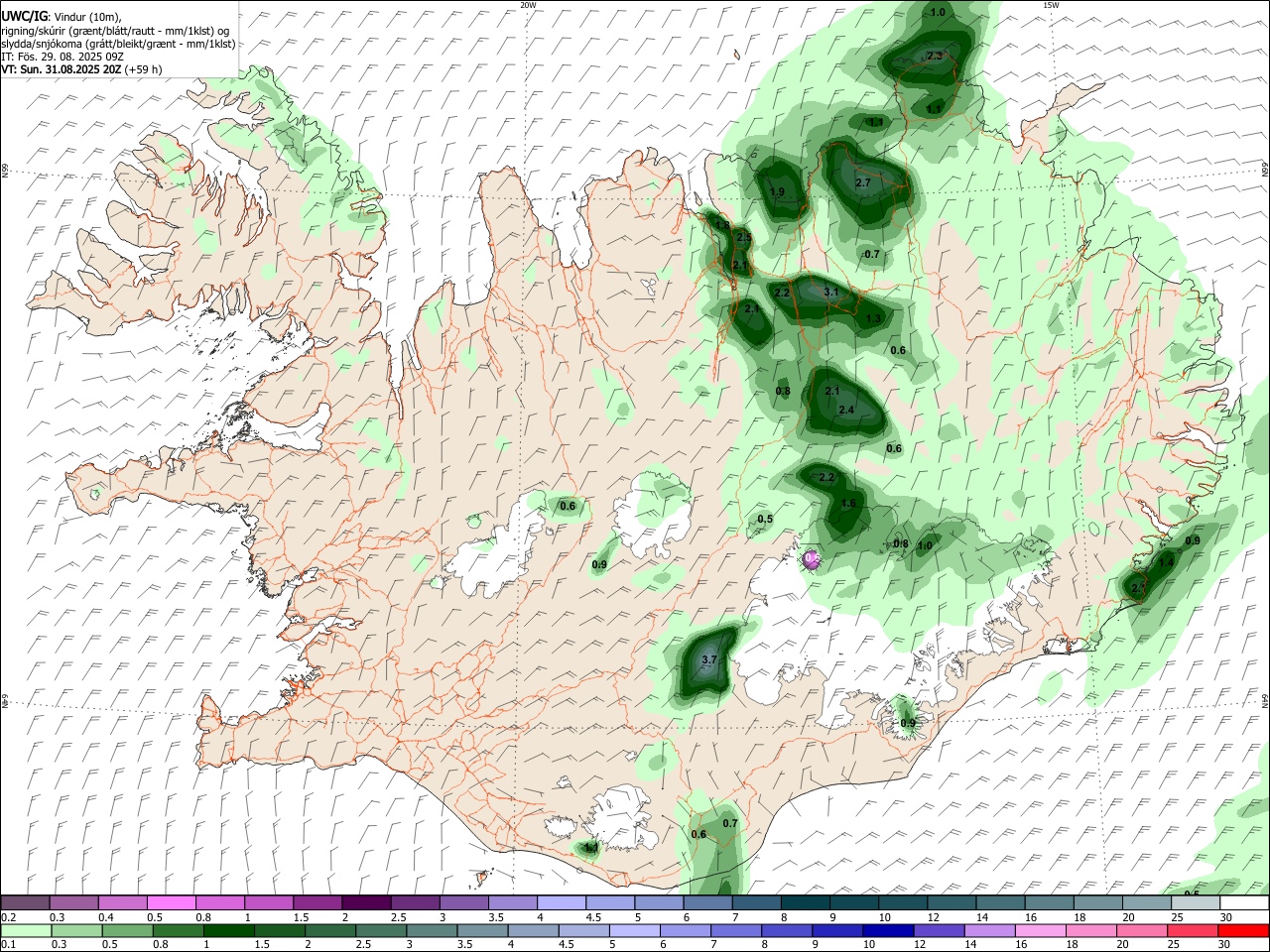Viewport: 1270px width, 952px height.
Task: Click the light pink swatch labeled 16 in the rain scale
Action: (x=1041, y=931)
